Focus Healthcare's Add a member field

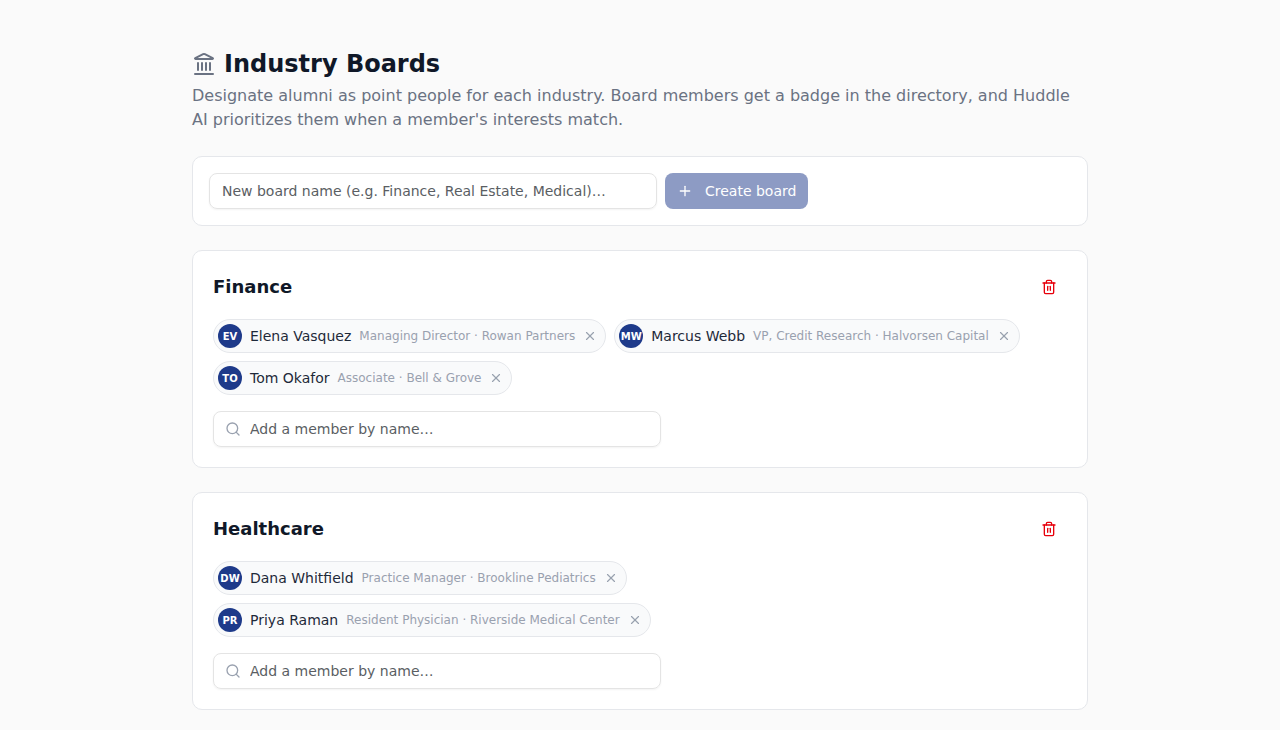click(x=437, y=671)
